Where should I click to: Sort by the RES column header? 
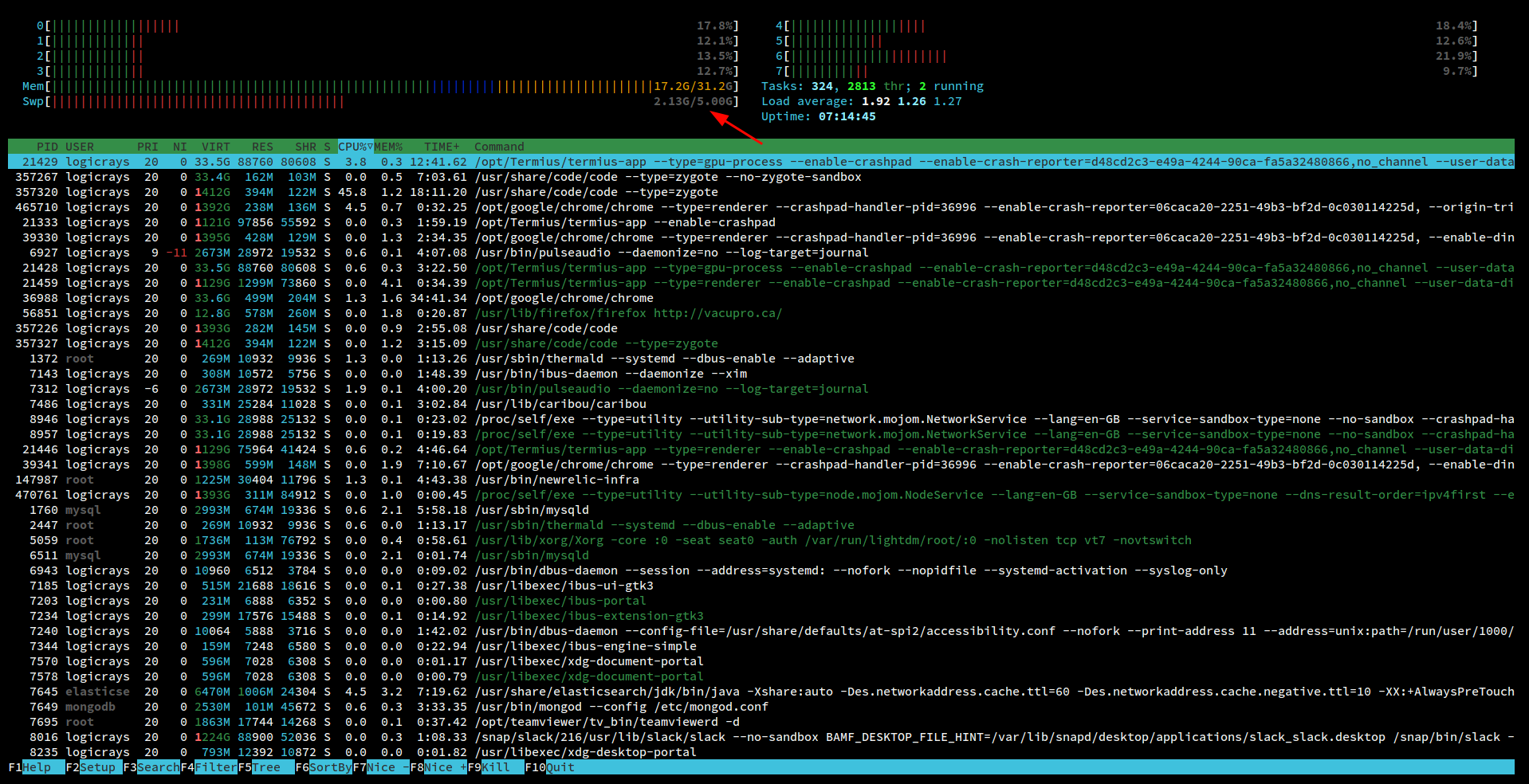coord(262,147)
